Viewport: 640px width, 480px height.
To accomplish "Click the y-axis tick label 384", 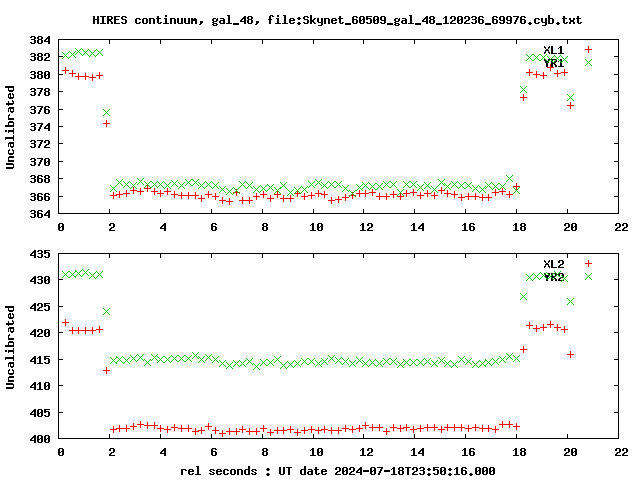I will 40,40.
